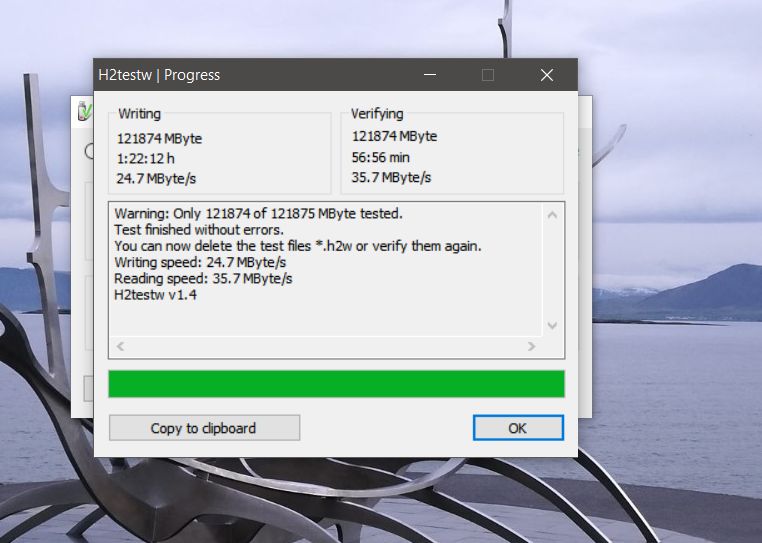762x543 pixels.
Task: Click '121874 MByte' under Writing
Action: [159, 139]
